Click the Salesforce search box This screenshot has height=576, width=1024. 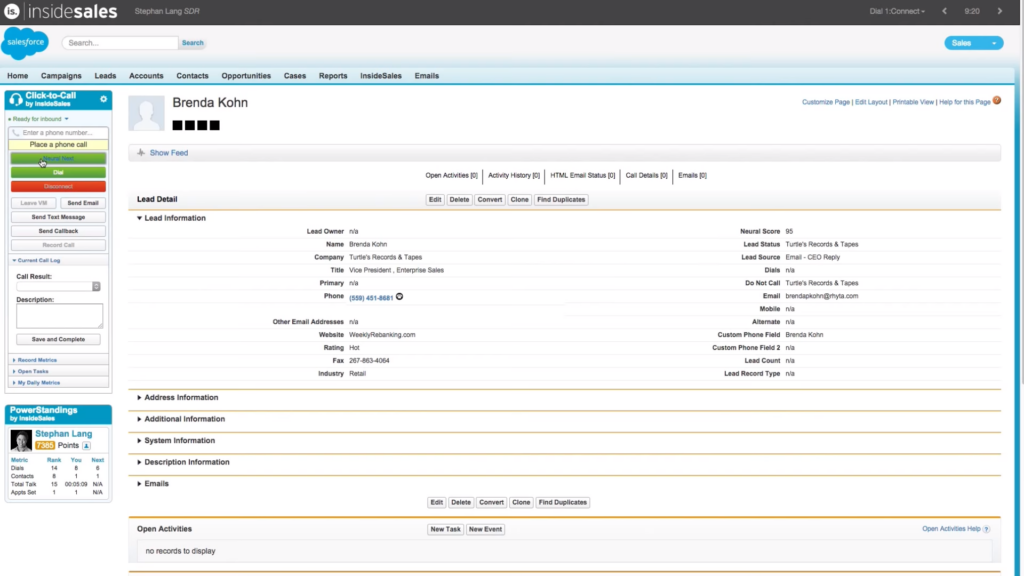pyautogui.click(x=120, y=42)
